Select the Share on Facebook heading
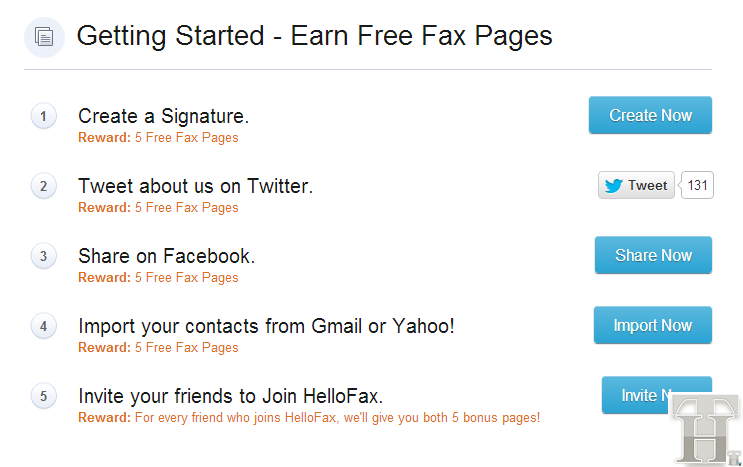 166,256
